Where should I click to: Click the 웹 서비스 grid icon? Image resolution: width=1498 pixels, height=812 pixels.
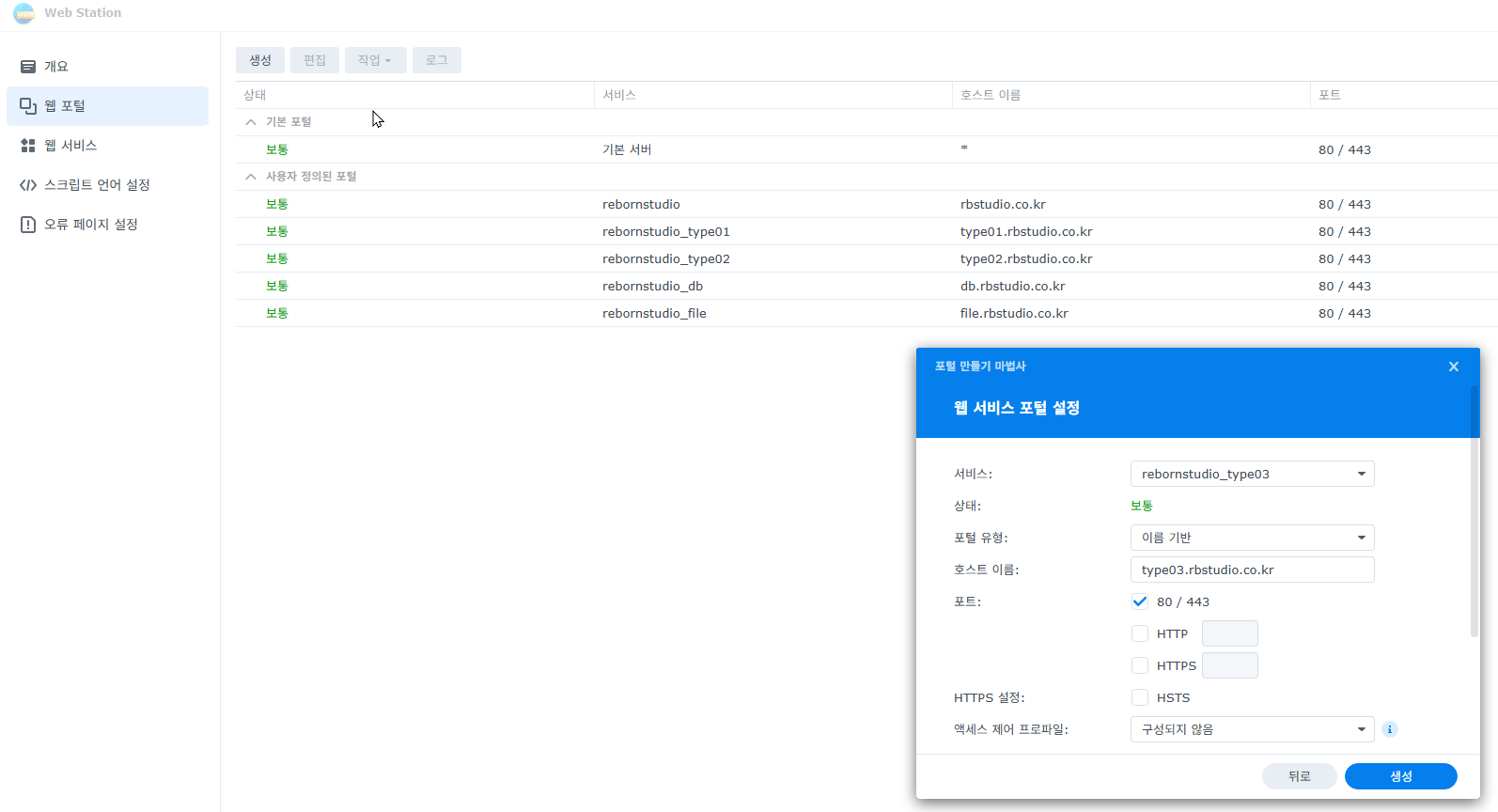click(x=28, y=146)
